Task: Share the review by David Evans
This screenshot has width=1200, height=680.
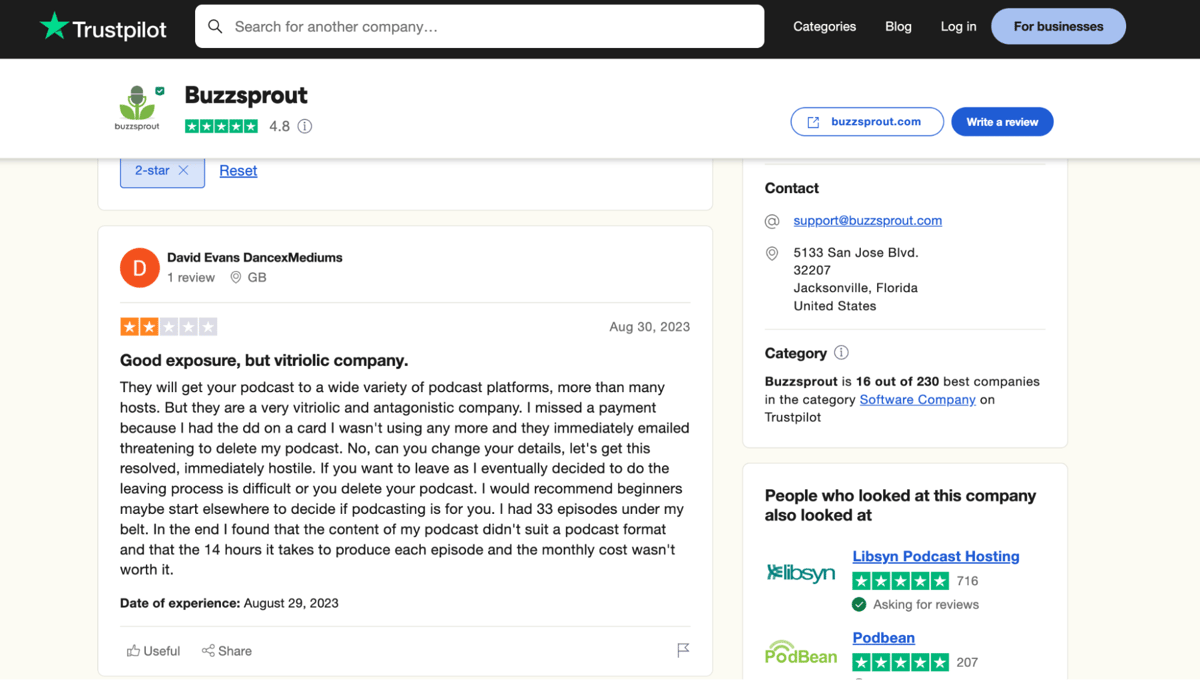Action: tap(227, 651)
